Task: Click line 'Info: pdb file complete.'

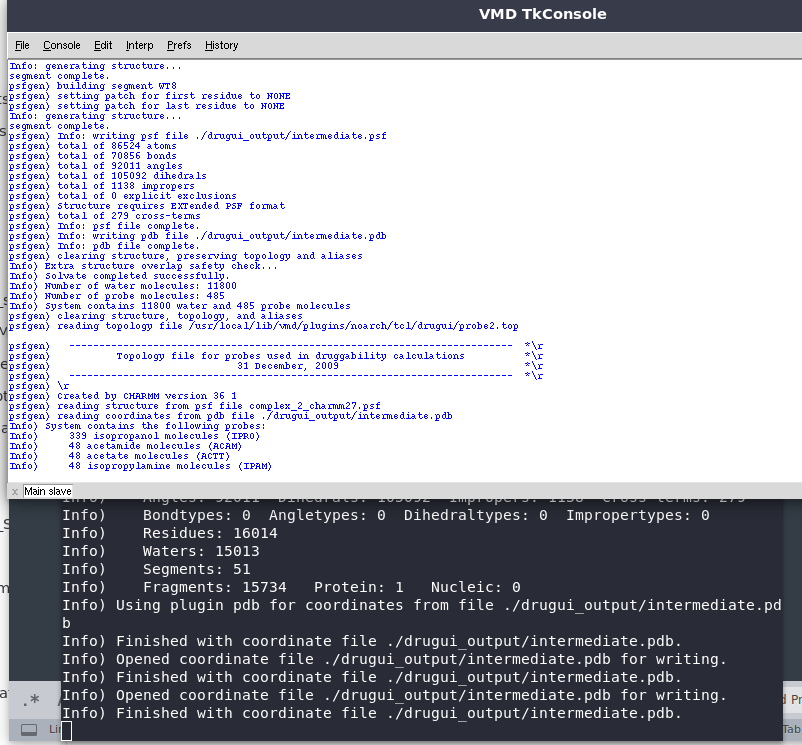Action: pyautogui.click(x=104, y=246)
